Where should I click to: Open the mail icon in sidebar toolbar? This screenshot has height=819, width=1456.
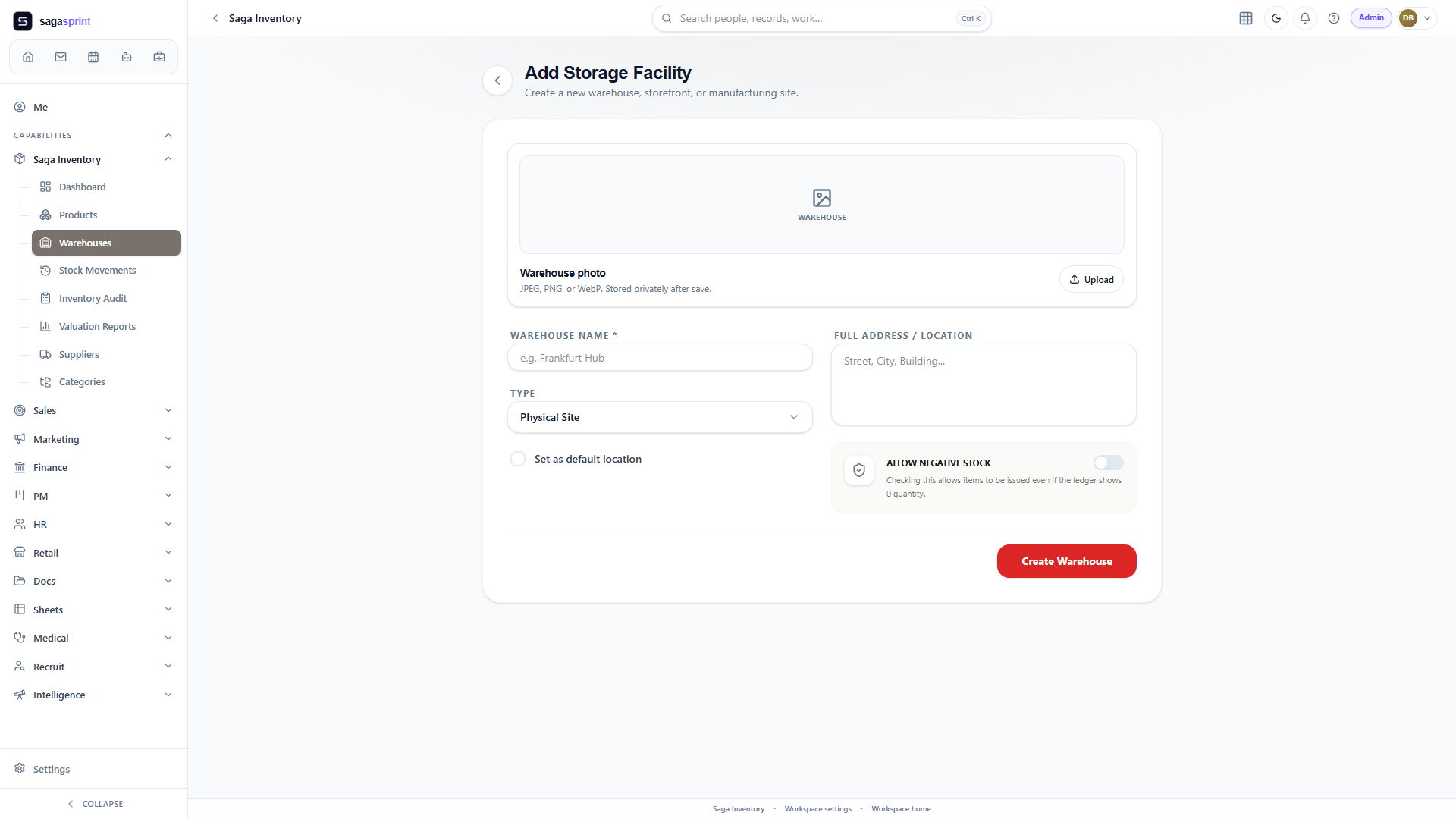(x=61, y=57)
